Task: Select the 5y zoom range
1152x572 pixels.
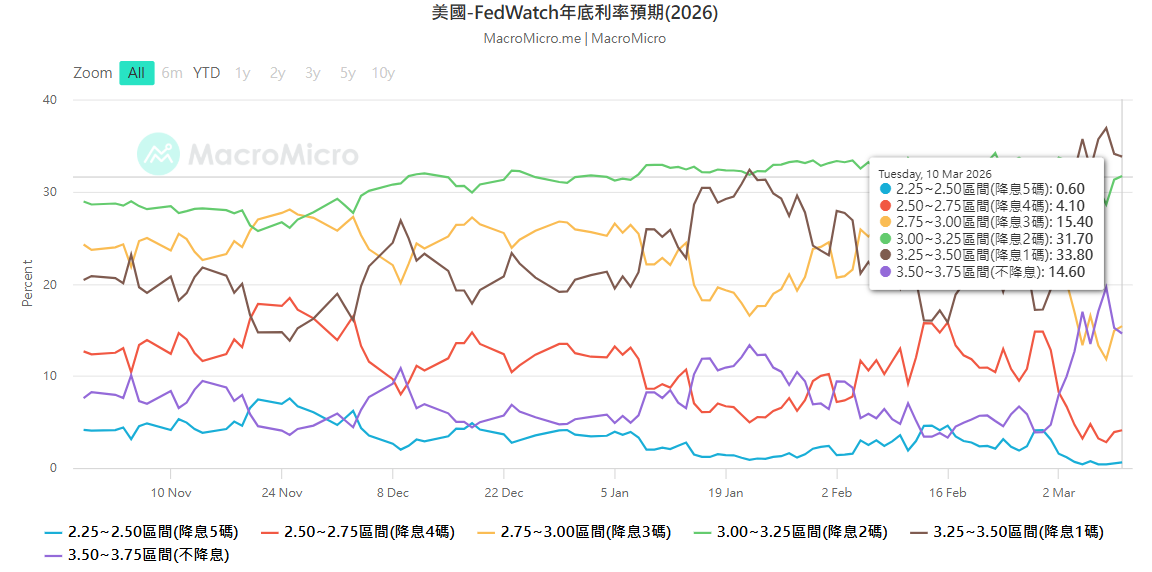Action: [347, 73]
